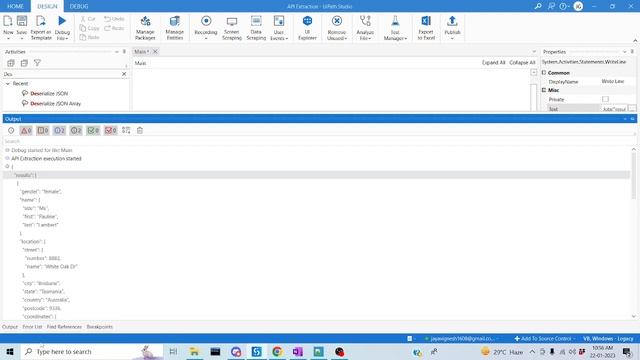Open the Error List tab

point(32,327)
